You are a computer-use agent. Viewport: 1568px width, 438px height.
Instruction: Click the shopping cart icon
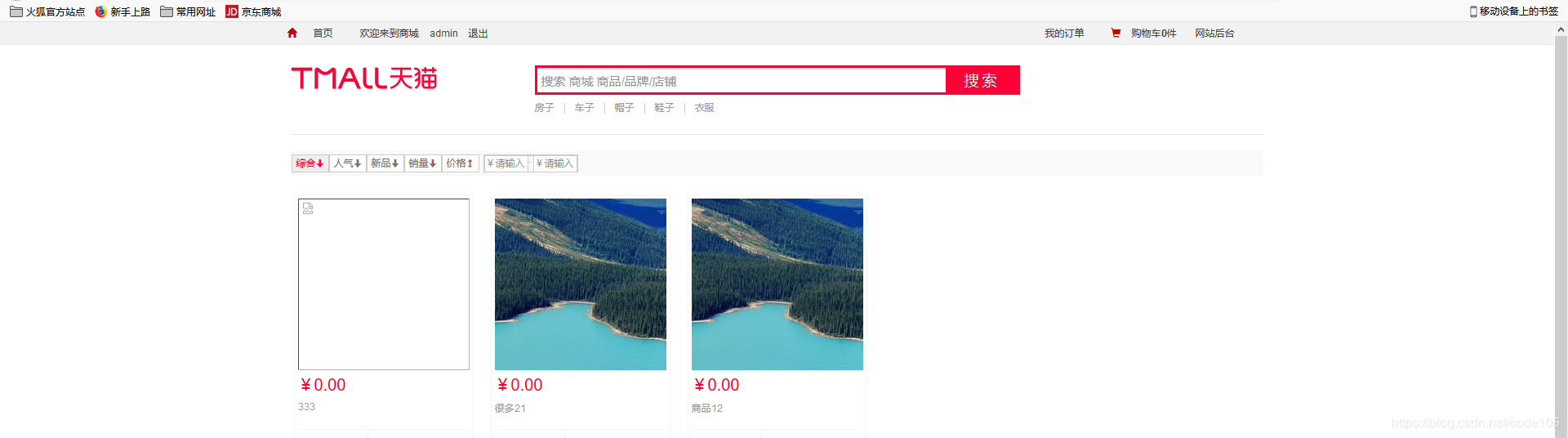1116,34
